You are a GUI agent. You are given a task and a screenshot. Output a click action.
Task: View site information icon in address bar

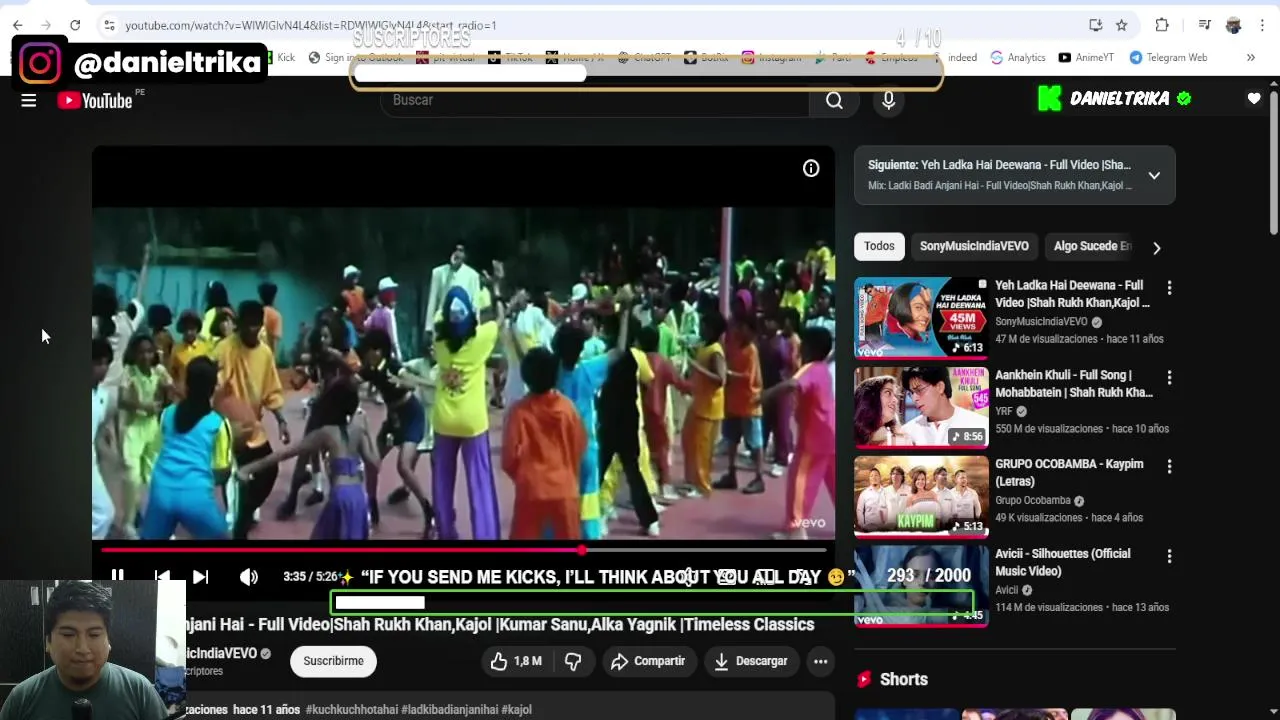[109, 25]
